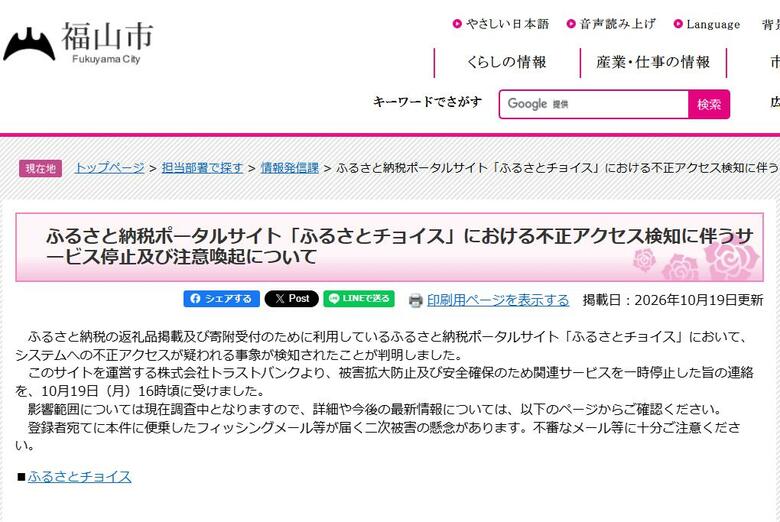Open the Language selection link

click(707, 24)
